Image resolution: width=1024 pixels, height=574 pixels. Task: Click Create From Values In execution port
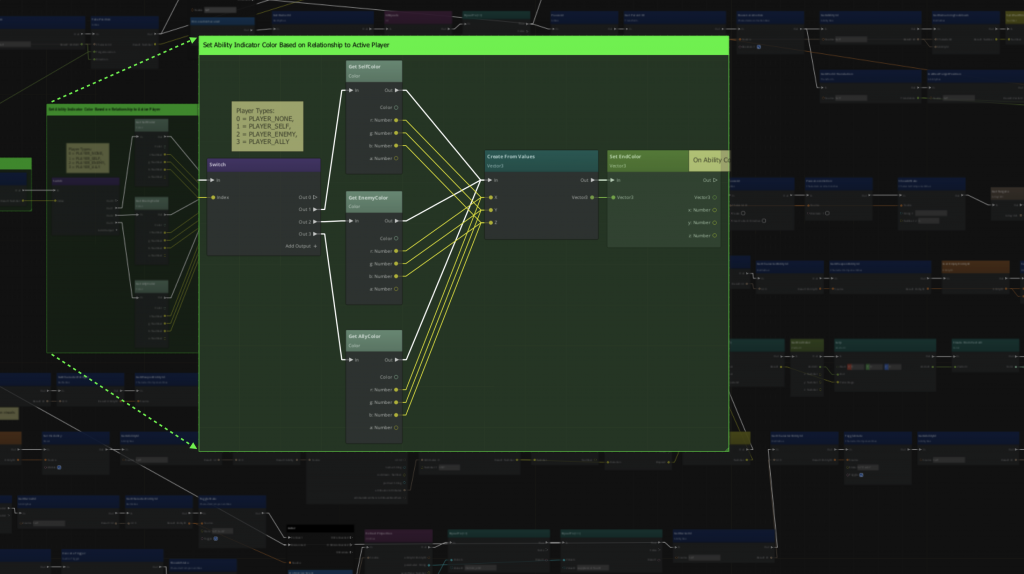click(489, 180)
